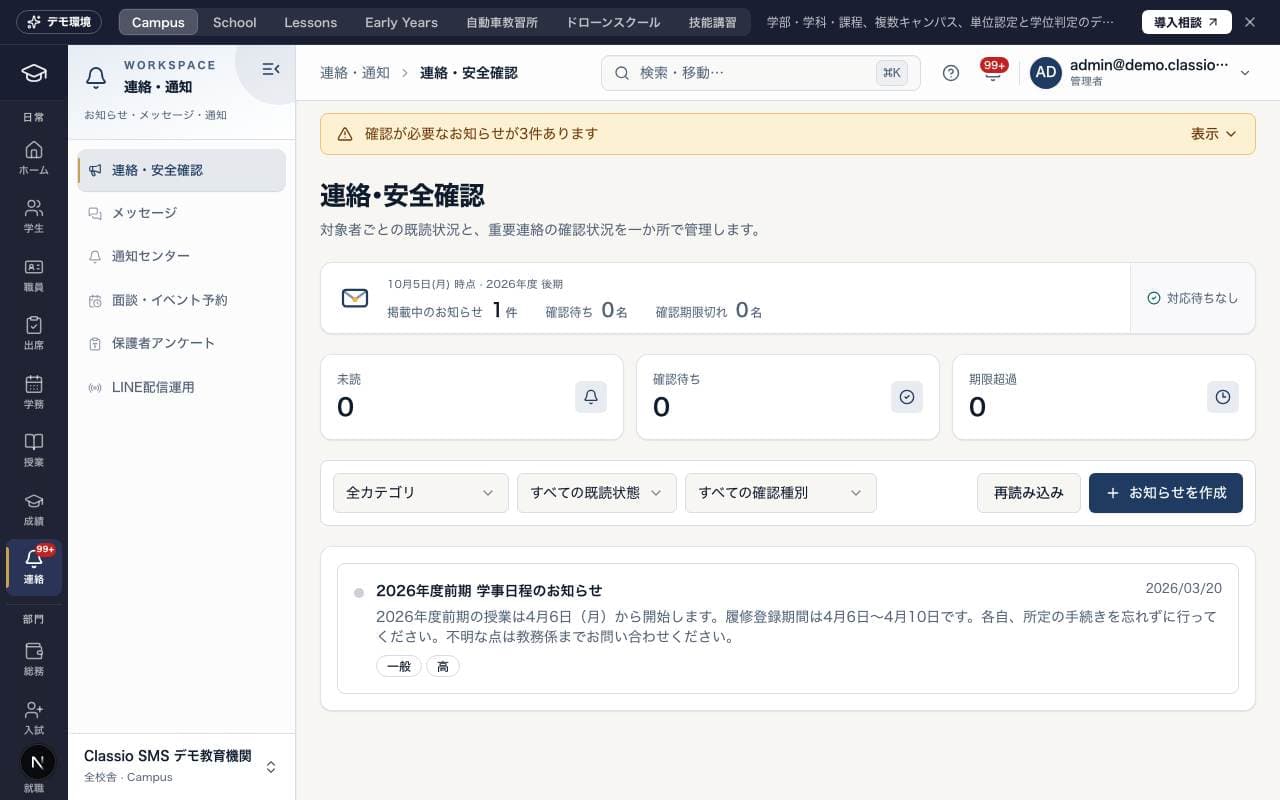Click the 検索・移動 search field
This screenshot has width=1280, height=800.
click(761, 73)
